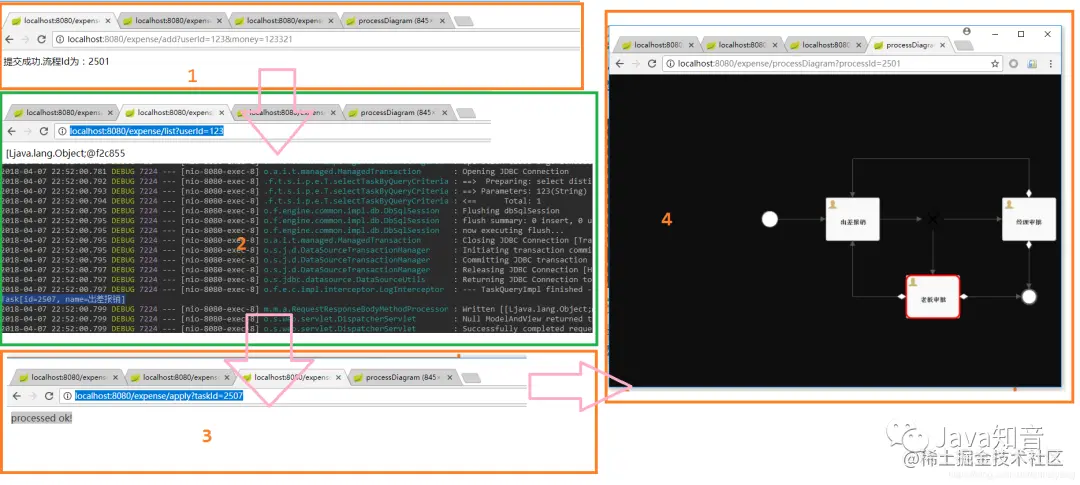Click the log source 'RequestResponseBodyMethodProcessor'
The image size is (1080, 485).
click(355, 309)
